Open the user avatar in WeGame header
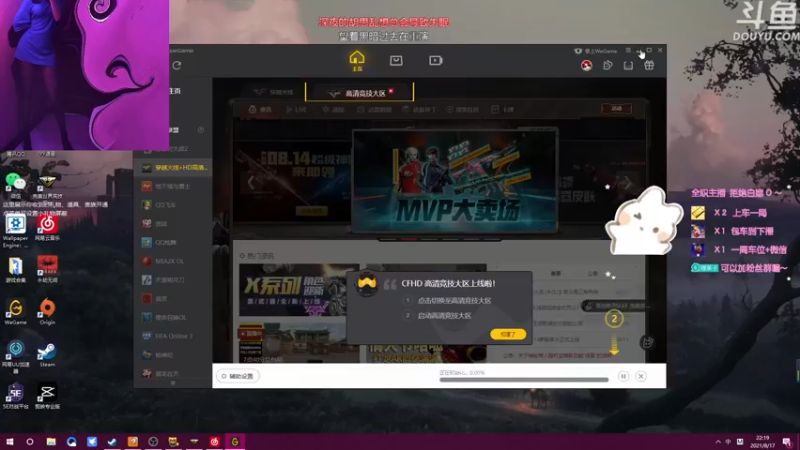Screen dimensions: 800x450 [587, 65]
